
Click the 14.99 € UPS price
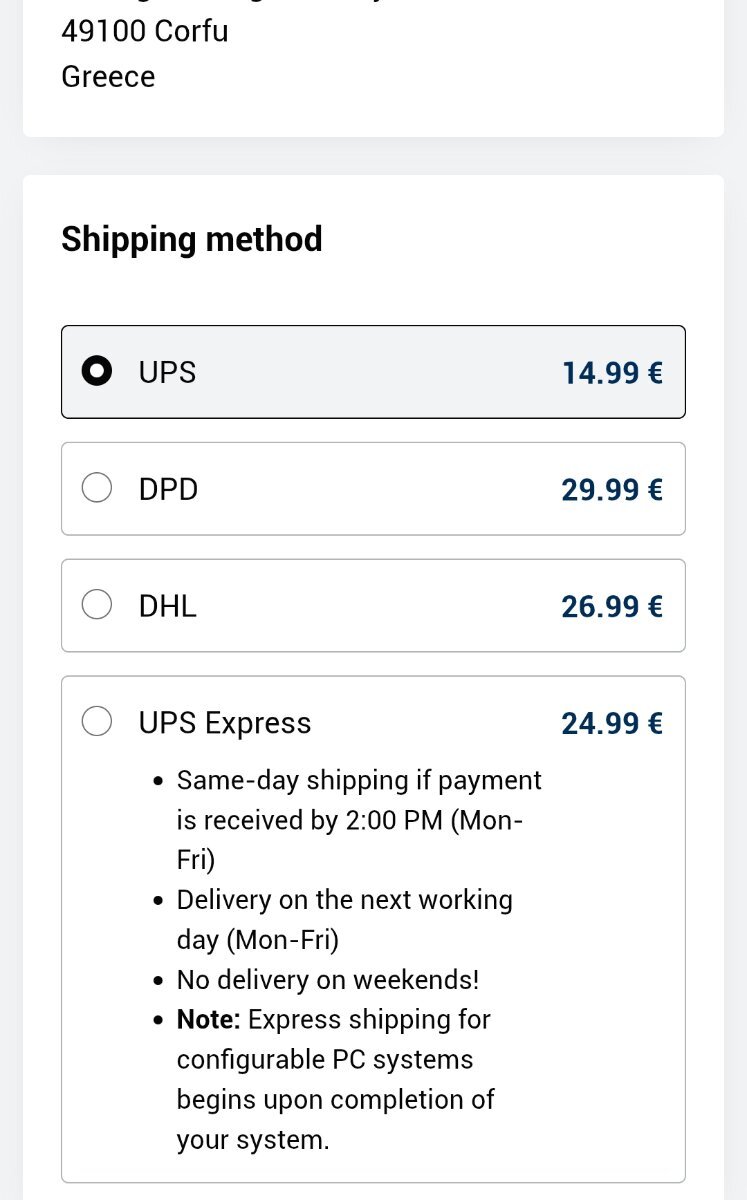[612, 373]
